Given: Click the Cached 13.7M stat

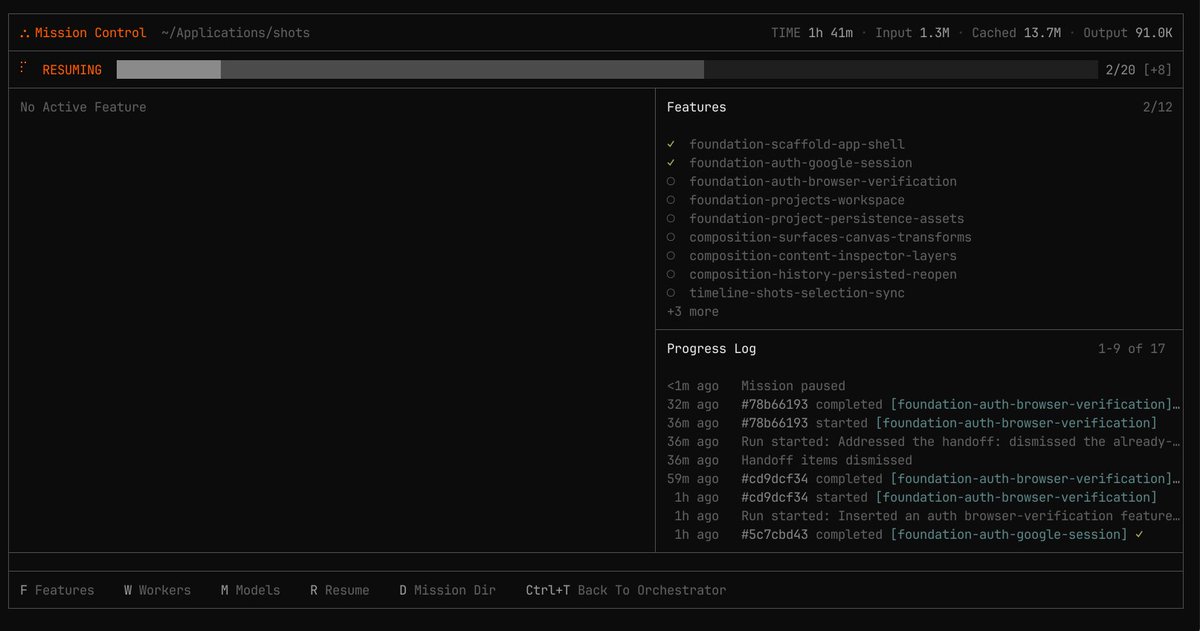Looking at the screenshot, I should tap(1016, 33).
